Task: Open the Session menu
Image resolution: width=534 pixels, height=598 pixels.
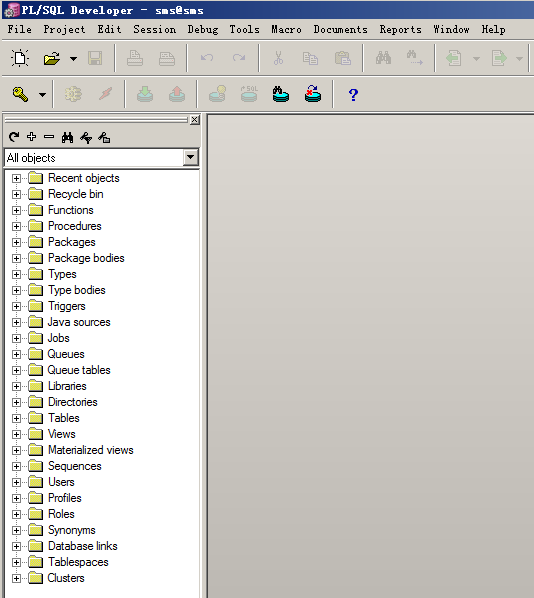Action: pos(154,29)
